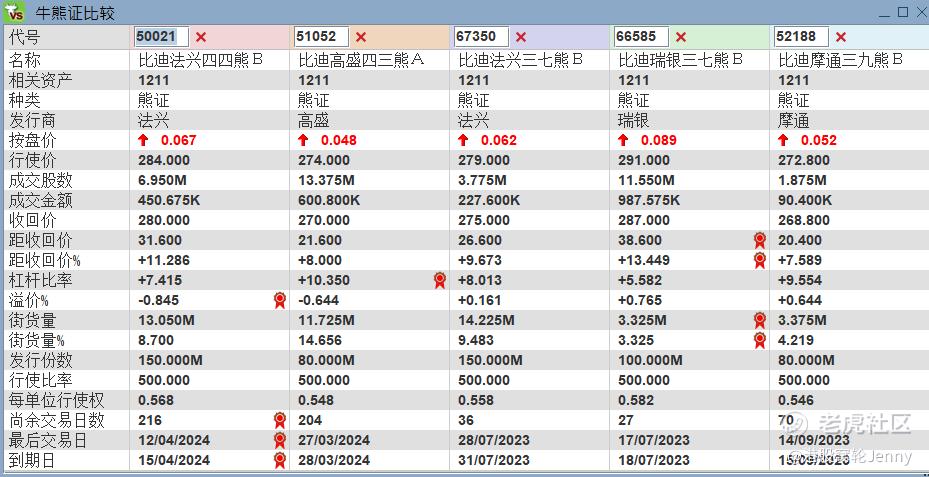The width and height of the screenshot is (929, 477).
Task: Maximize the 牛熊证比较 window
Action: [x=902, y=12]
